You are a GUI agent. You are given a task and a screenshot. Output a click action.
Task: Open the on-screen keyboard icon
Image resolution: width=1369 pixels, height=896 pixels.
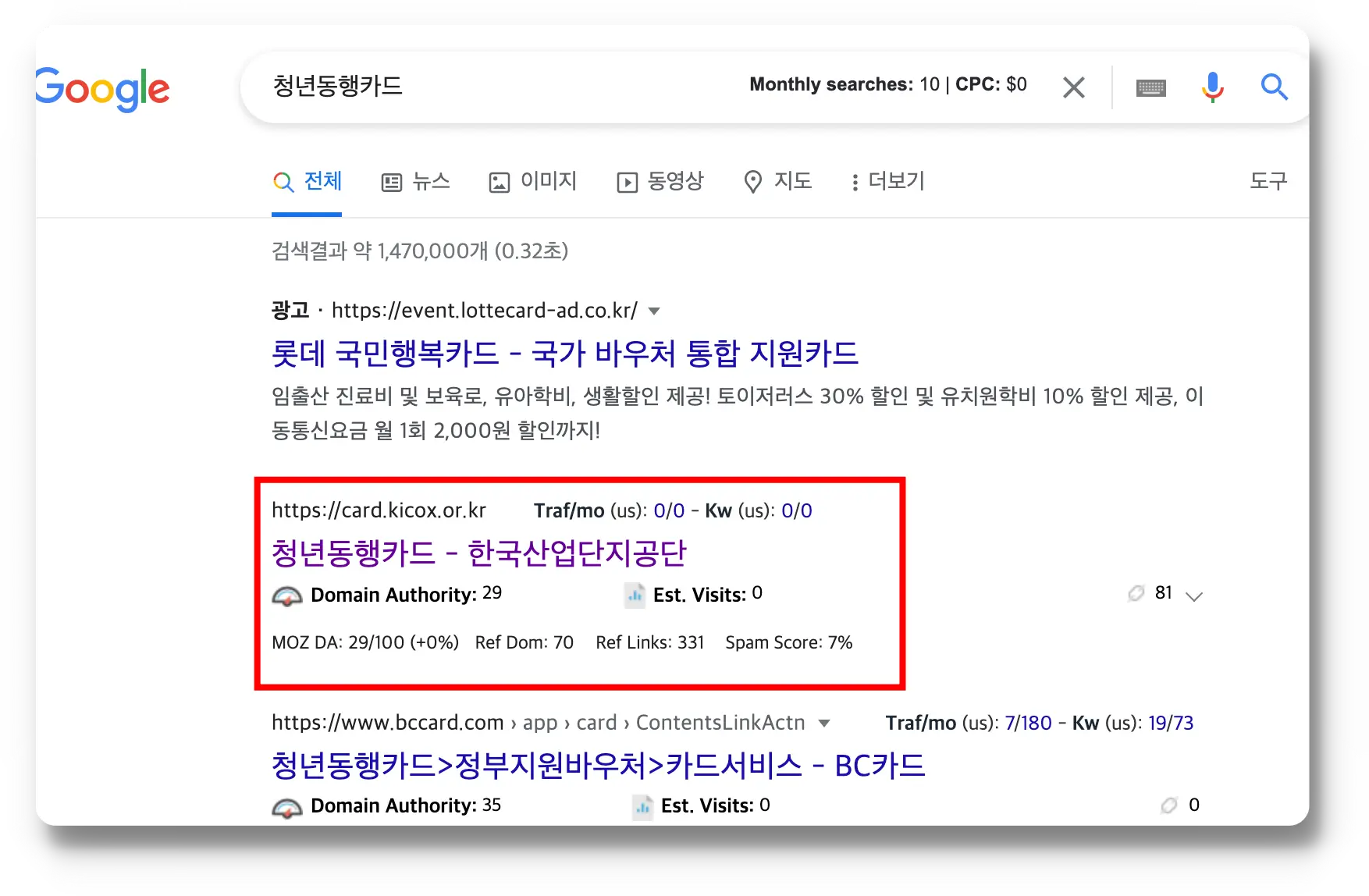1151,88
